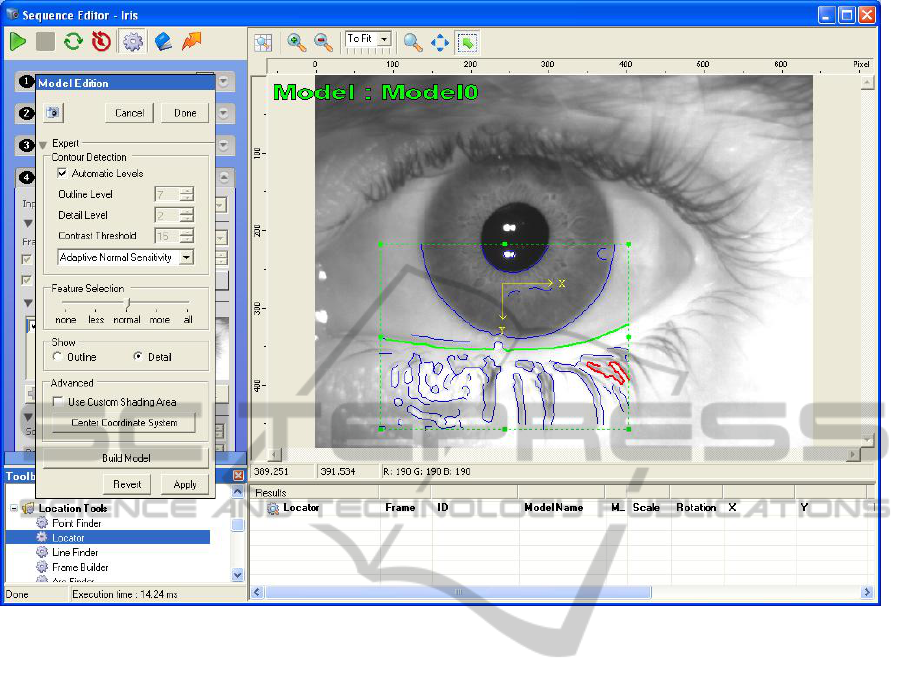This screenshot has height=692, width=907.
Task: Click the green continuous loop arrows icon
Action: coord(73,41)
